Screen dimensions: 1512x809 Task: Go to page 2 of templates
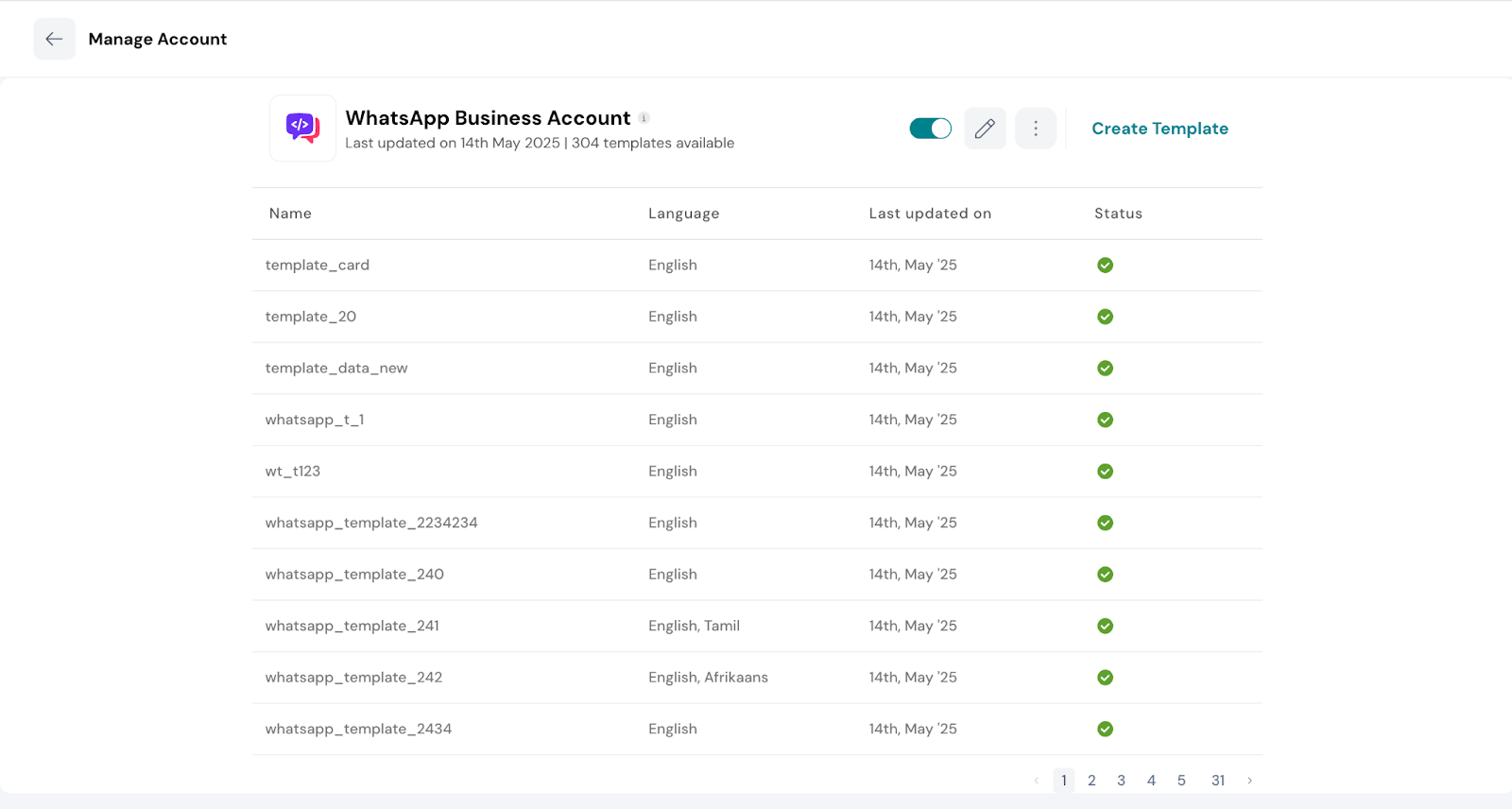pyautogui.click(x=1091, y=781)
